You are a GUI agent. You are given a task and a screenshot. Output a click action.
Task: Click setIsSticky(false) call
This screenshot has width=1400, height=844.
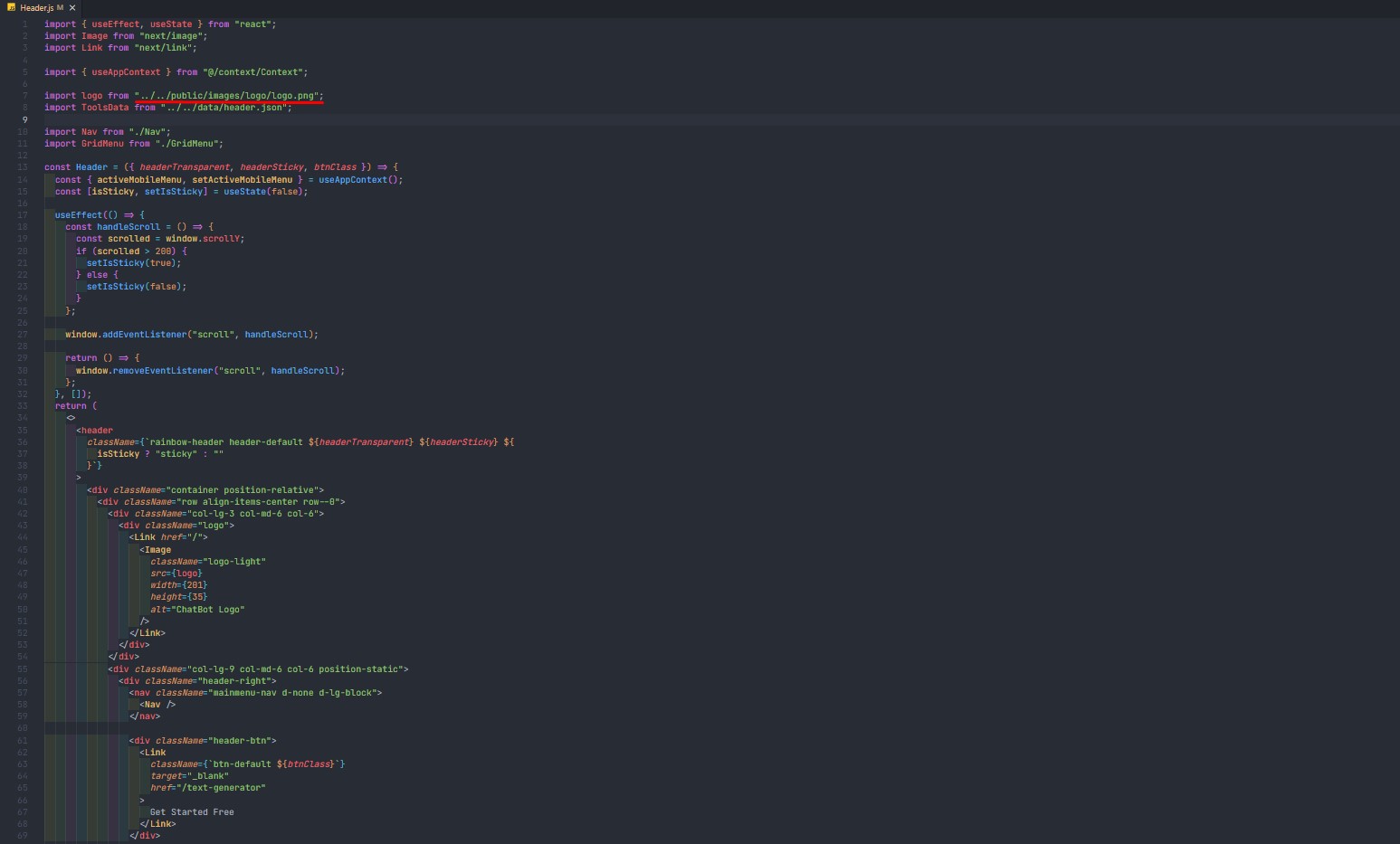point(136,287)
